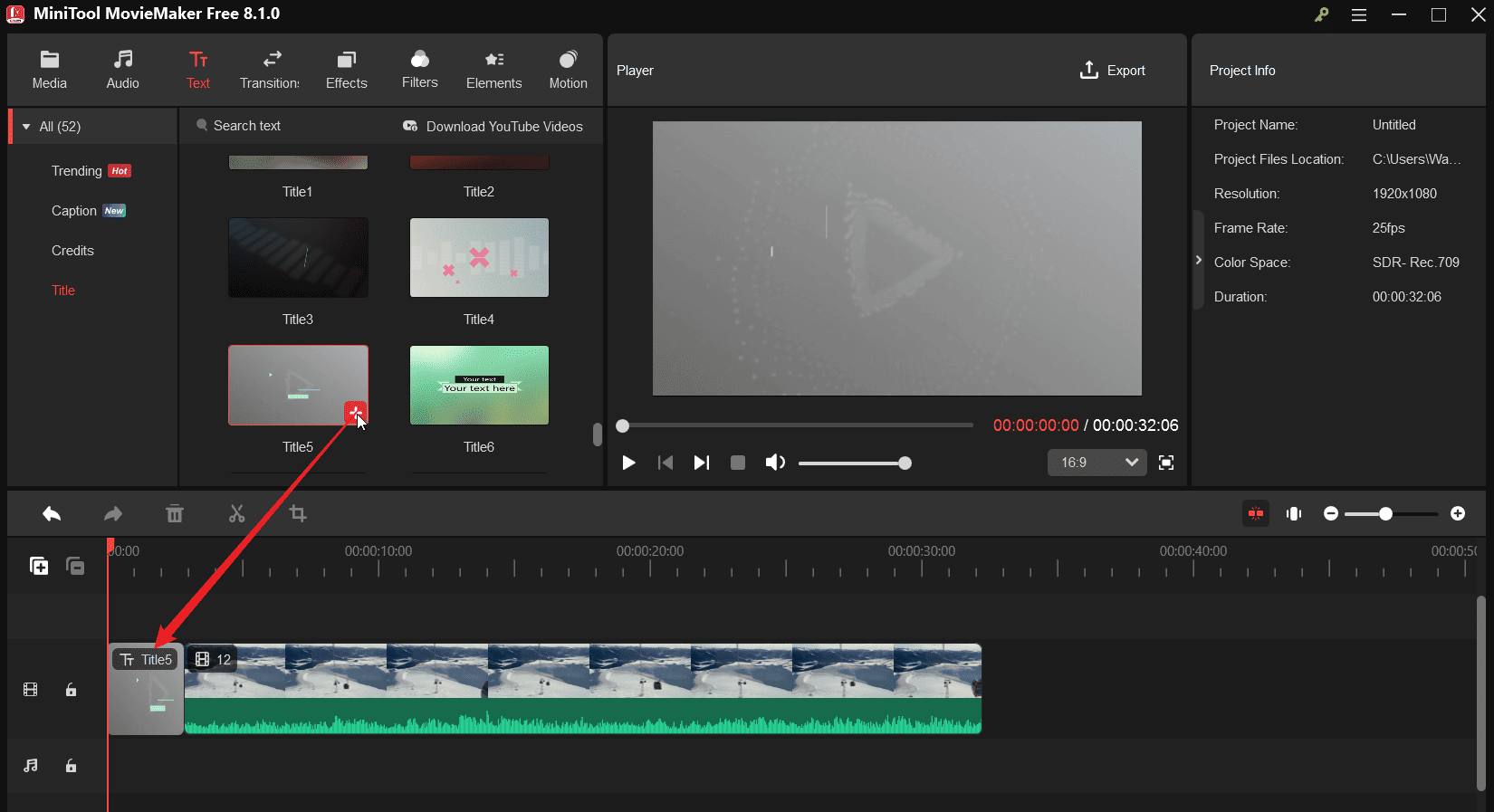1494x812 pixels.
Task: Stop playback
Action: pyautogui.click(x=738, y=463)
